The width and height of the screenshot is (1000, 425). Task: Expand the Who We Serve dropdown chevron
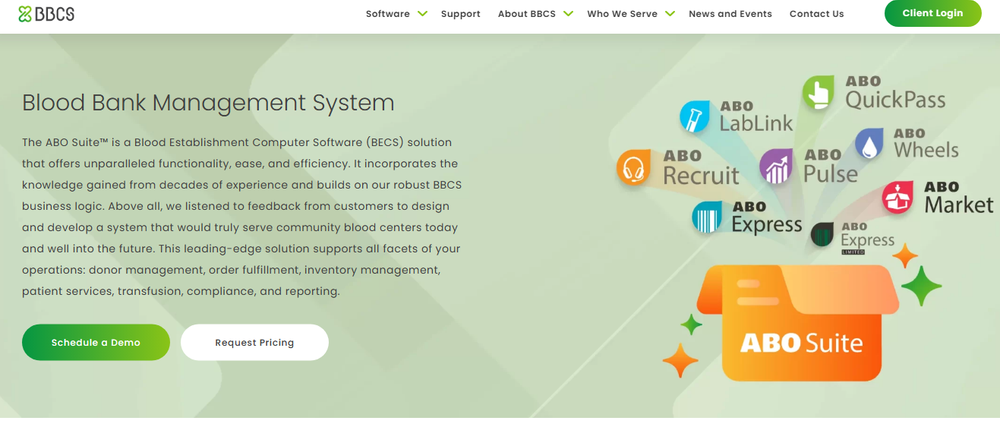[x=670, y=13]
